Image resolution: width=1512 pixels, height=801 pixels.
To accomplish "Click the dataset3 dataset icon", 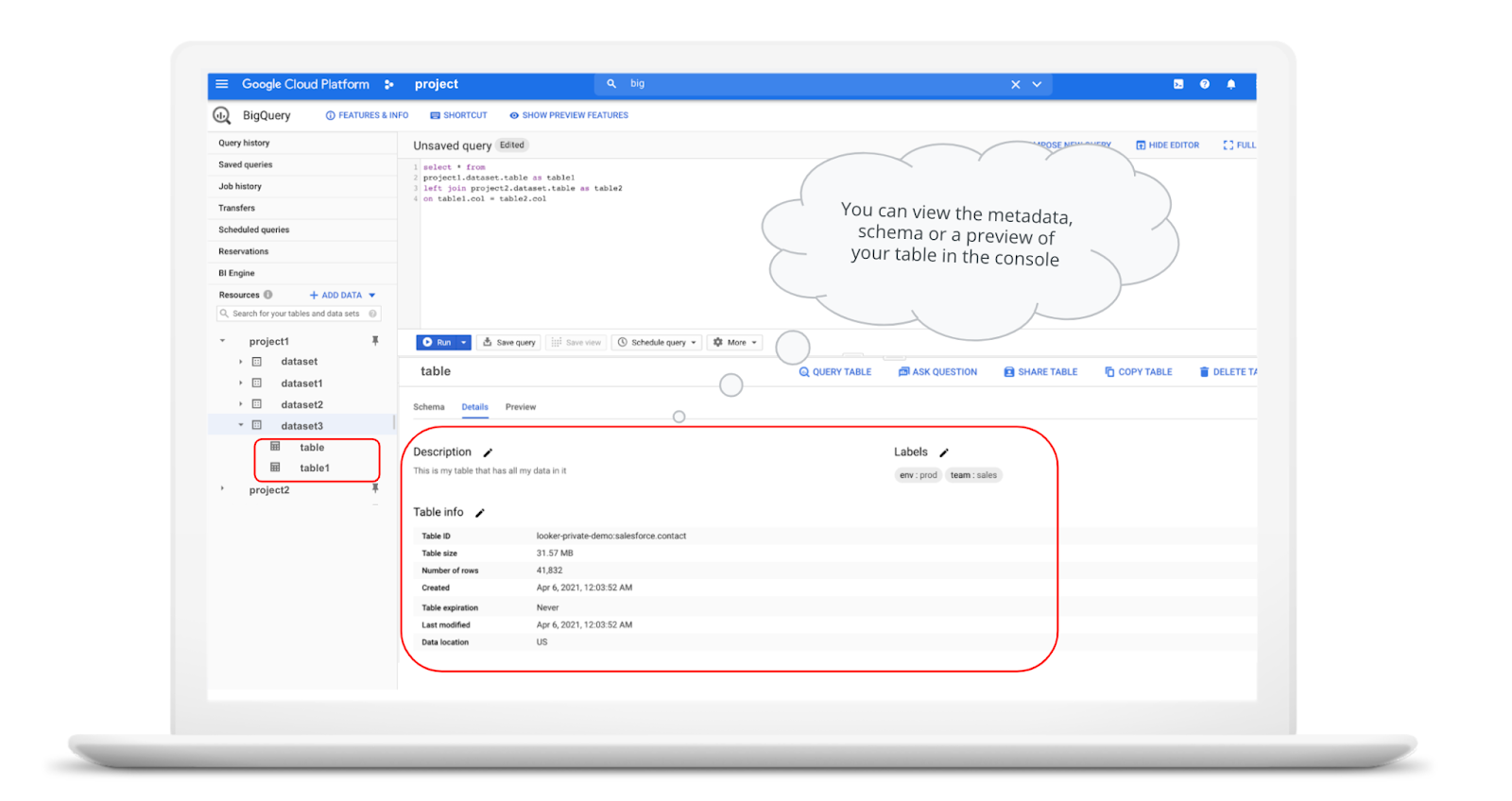I will (x=256, y=425).
